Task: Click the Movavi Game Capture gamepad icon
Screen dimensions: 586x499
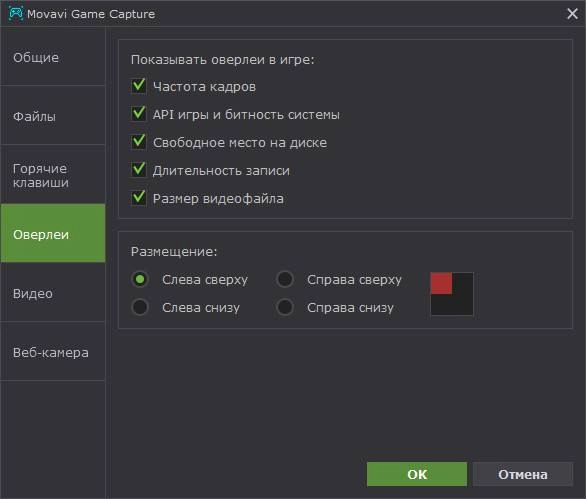Action: pos(16,13)
